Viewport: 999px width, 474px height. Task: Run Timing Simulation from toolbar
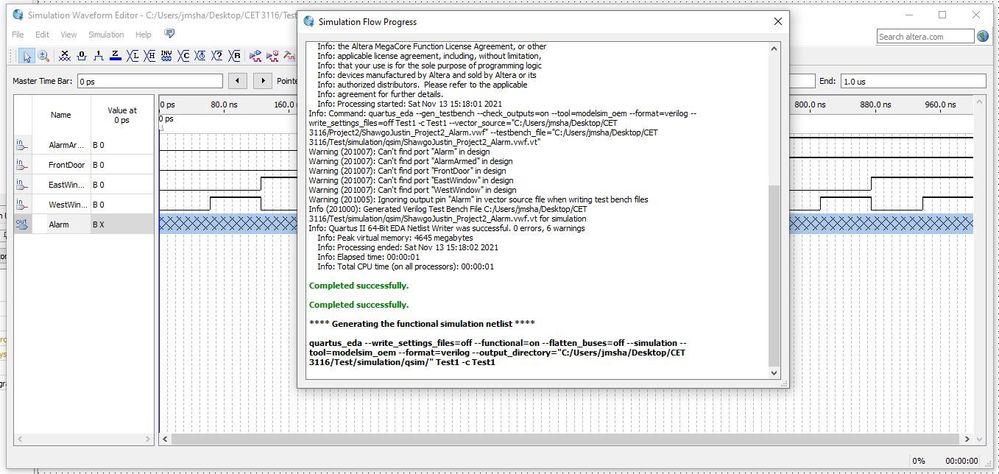[x=273, y=56]
